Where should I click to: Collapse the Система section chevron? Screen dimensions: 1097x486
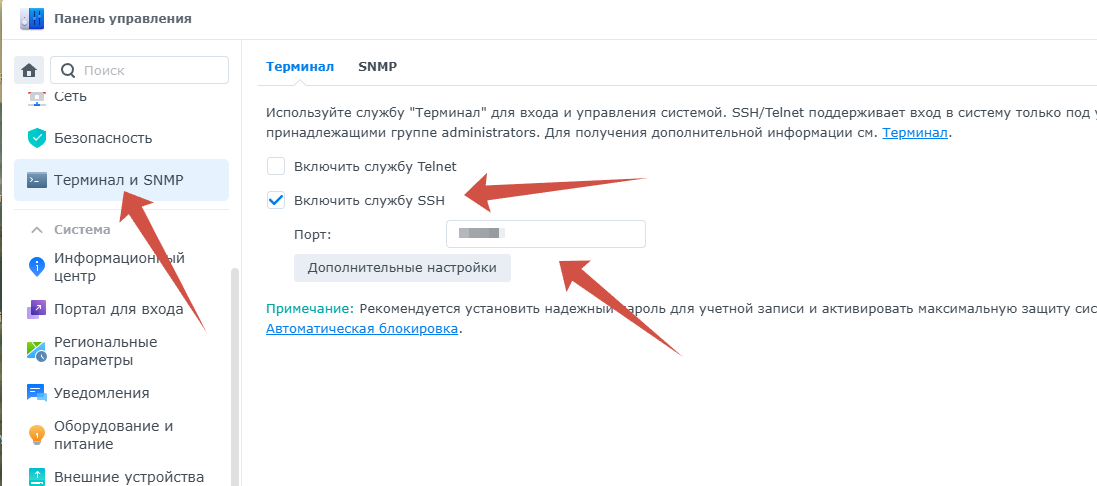37,230
